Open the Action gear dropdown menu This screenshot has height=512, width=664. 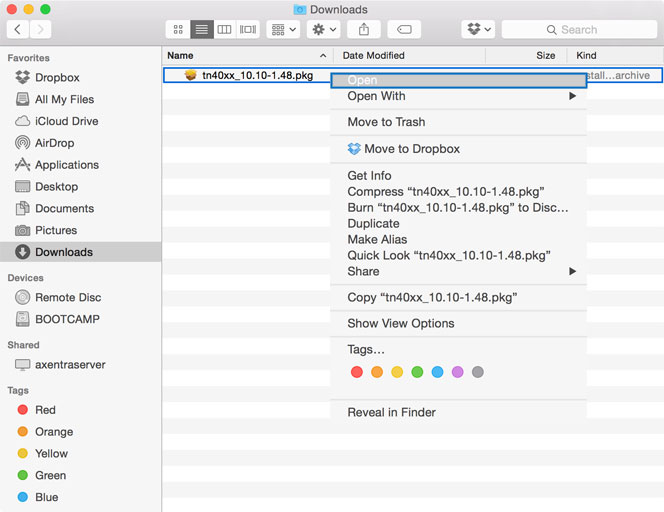[x=325, y=30]
